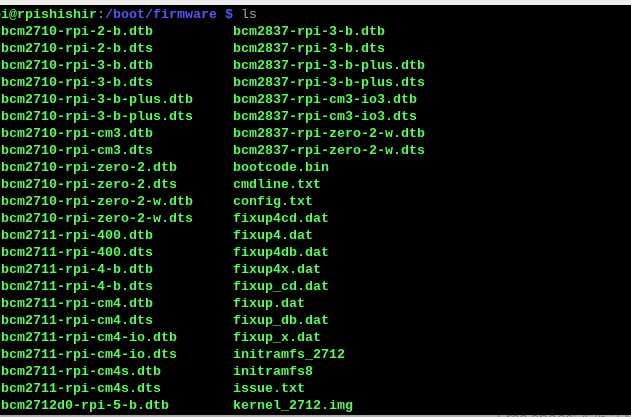Viewport: 631px width, 417px height.
Task: Click the fixup4db.dat filename
Action: pos(281,252)
